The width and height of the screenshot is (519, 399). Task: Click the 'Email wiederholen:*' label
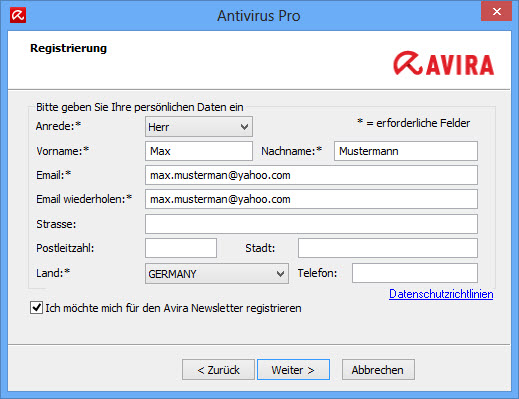pyautogui.click(x=84, y=199)
